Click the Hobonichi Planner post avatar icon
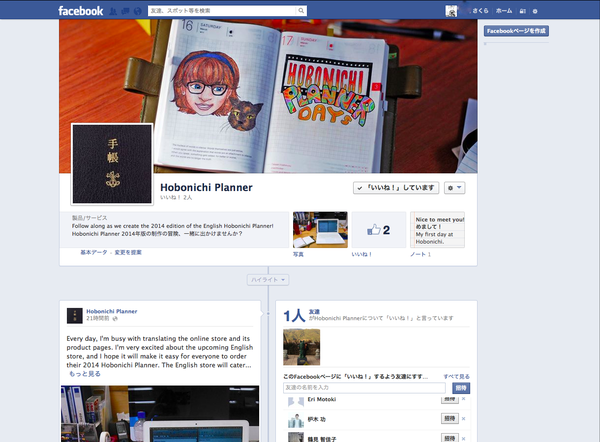 75,315
